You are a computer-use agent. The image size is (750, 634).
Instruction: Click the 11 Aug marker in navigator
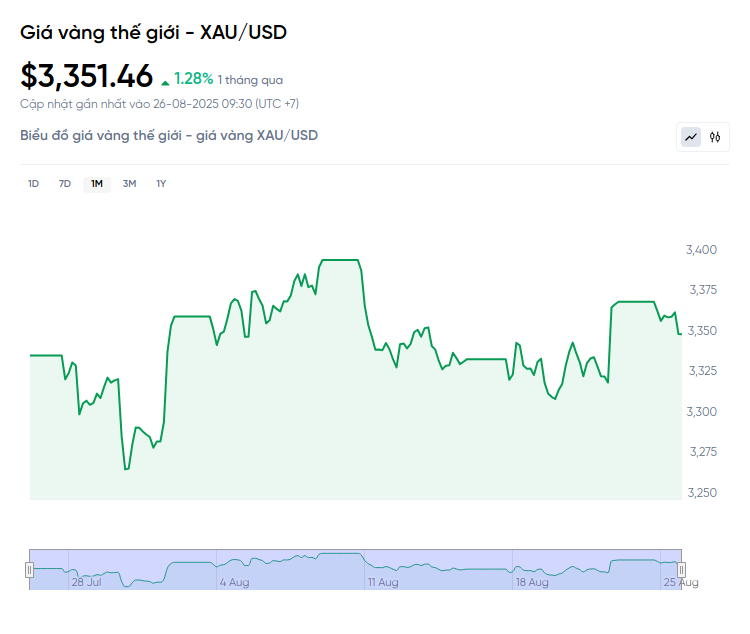(x=383, y=581)
